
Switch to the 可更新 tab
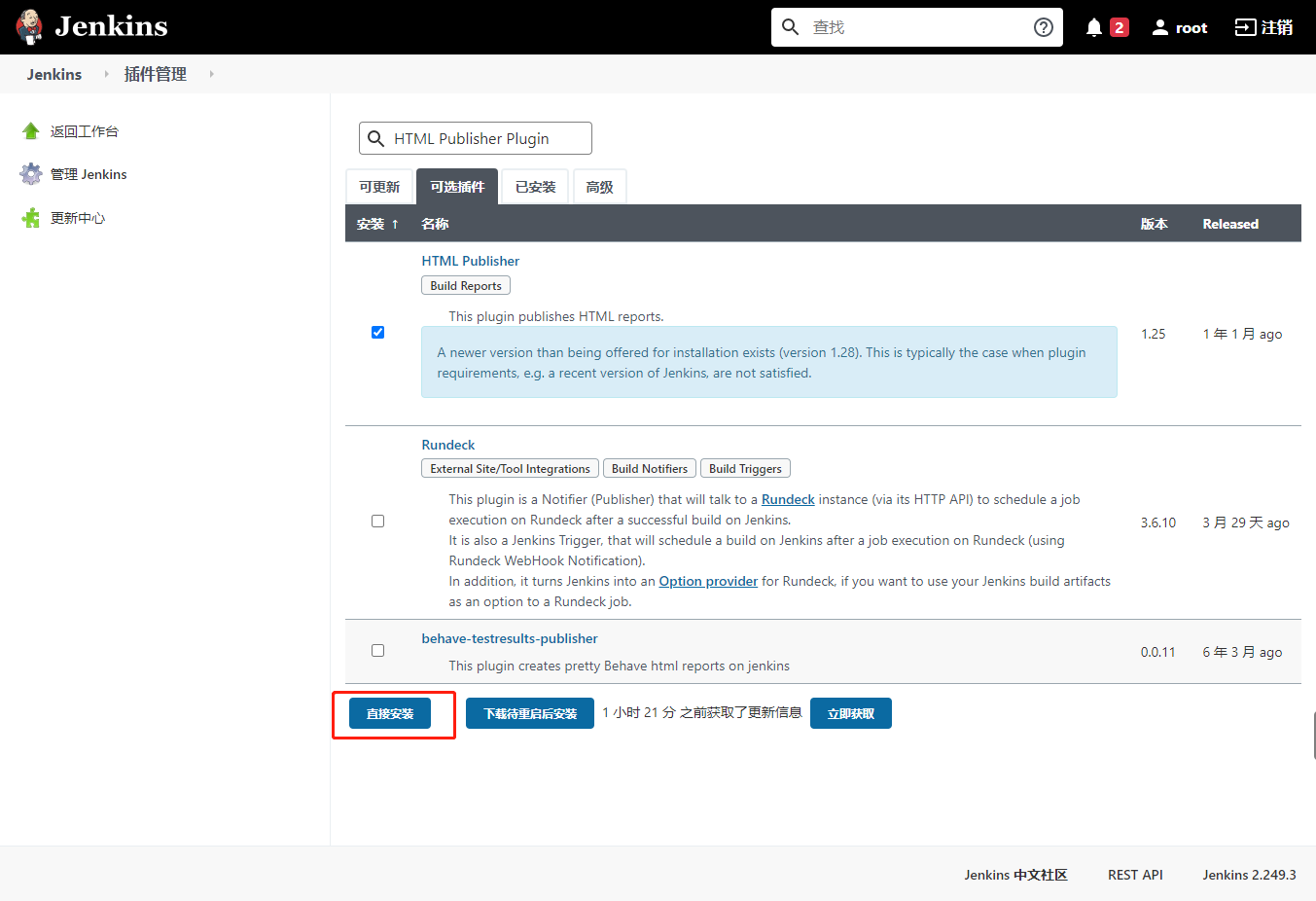(x=379, y=187)
